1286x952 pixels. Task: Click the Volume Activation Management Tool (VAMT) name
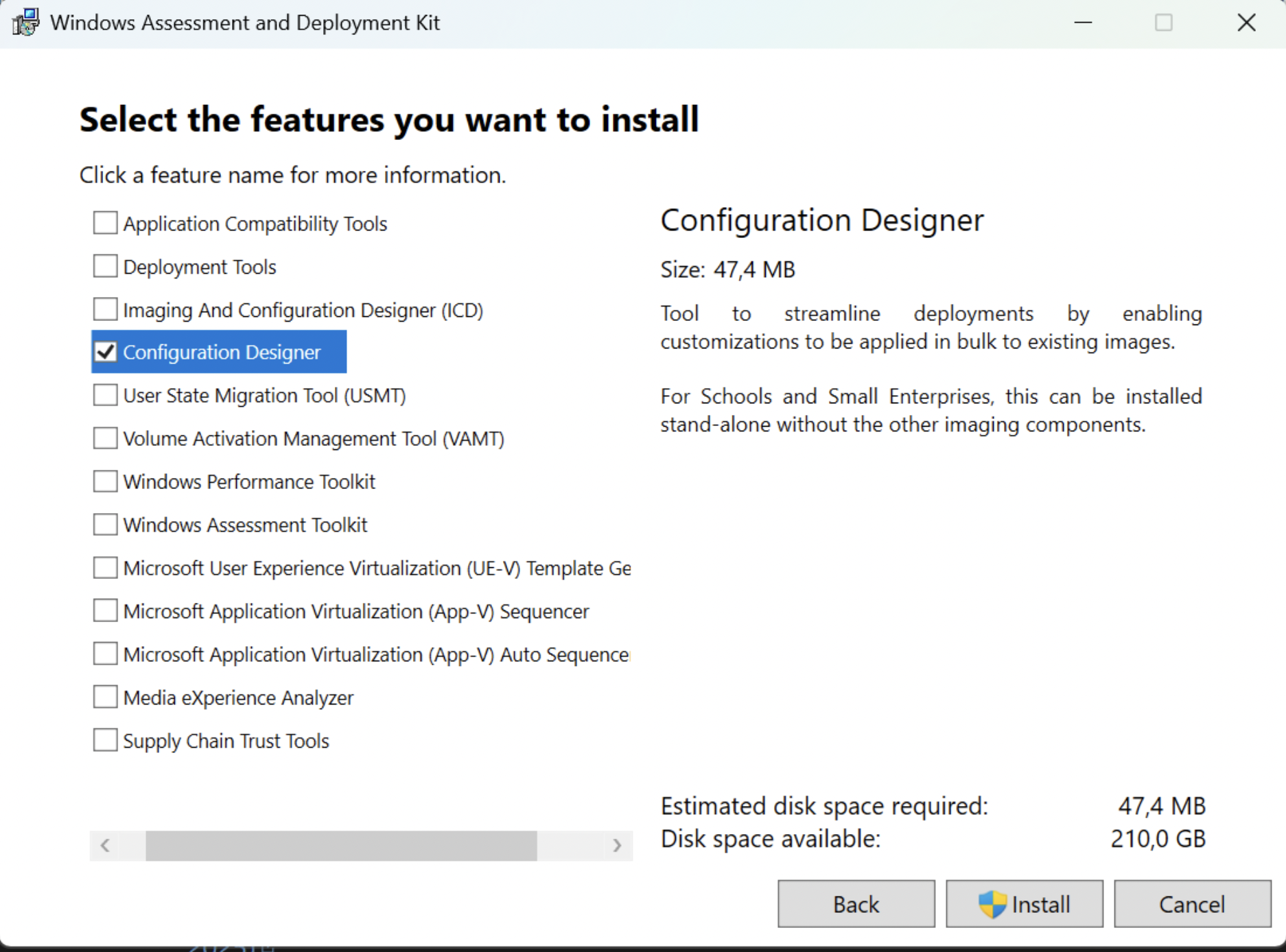(314, 439)
